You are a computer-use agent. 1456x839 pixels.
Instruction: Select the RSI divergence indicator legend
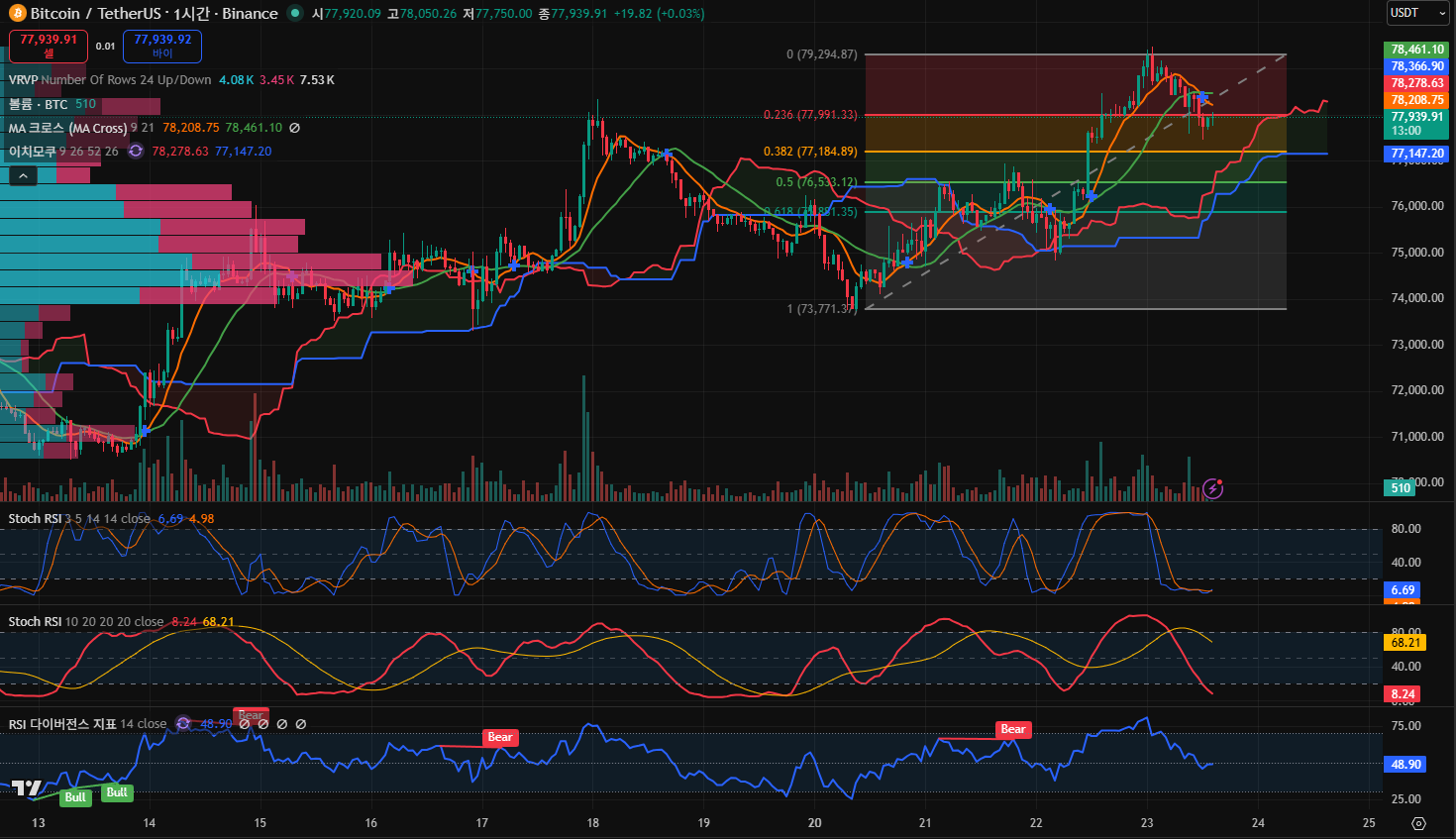pos(62,724)
